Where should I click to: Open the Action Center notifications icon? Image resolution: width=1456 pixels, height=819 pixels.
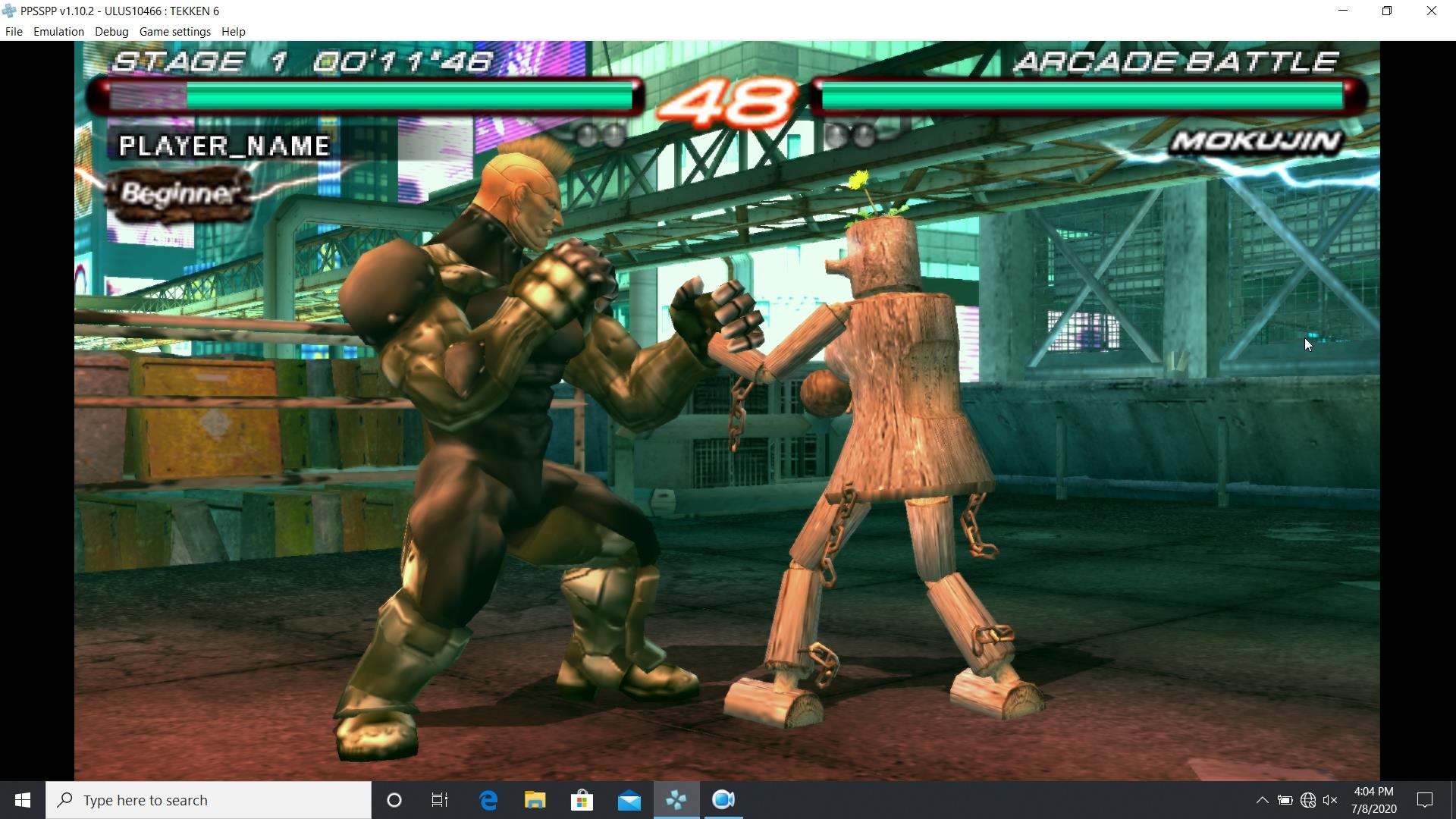(x=1424, y=800)
